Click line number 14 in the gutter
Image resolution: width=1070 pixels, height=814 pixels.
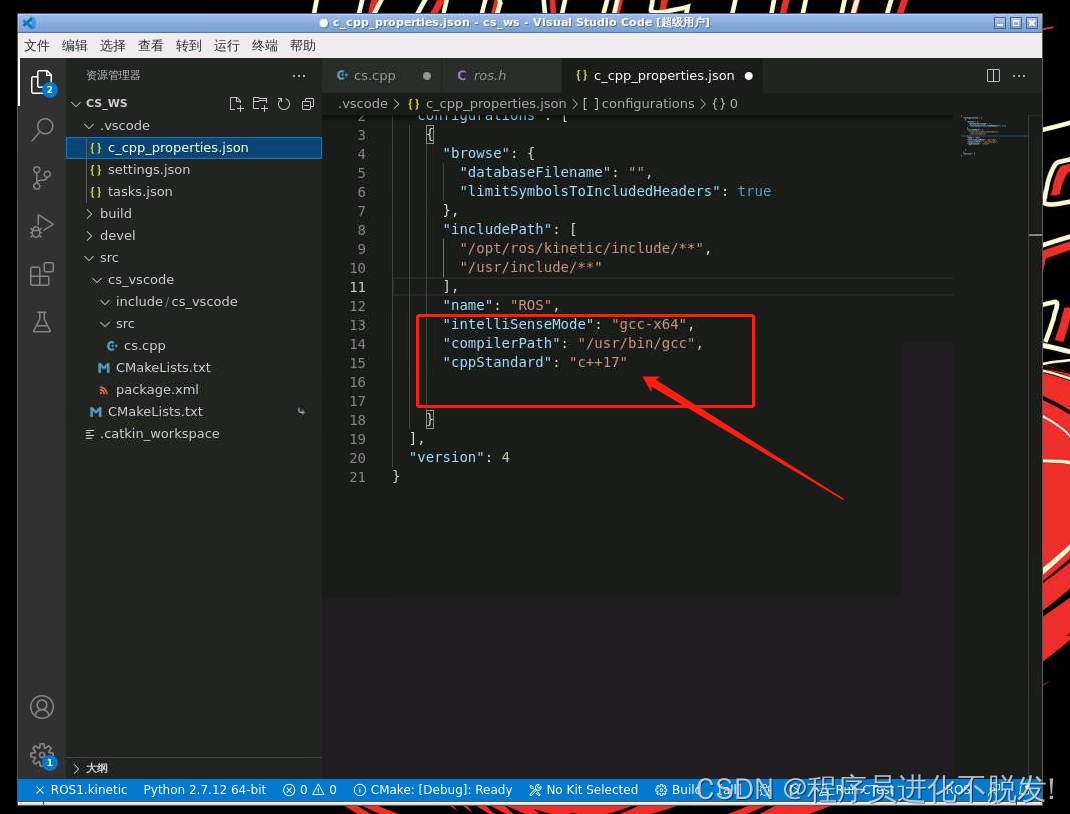click(358, 344)
